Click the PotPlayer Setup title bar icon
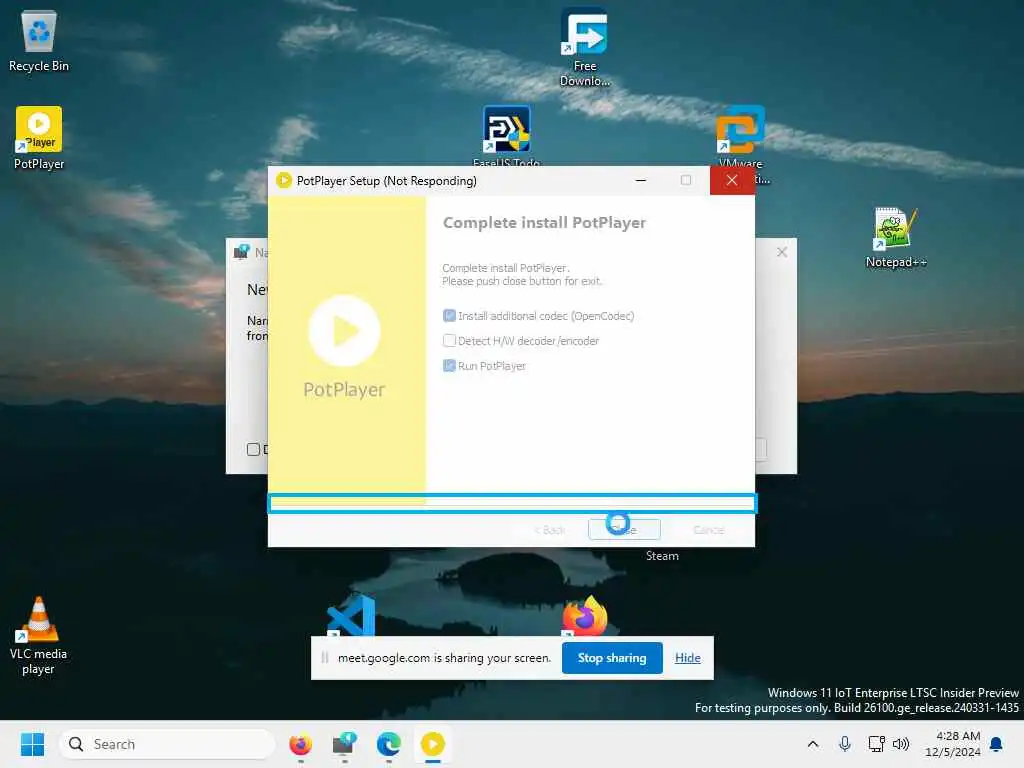 [x=283, y=180]
